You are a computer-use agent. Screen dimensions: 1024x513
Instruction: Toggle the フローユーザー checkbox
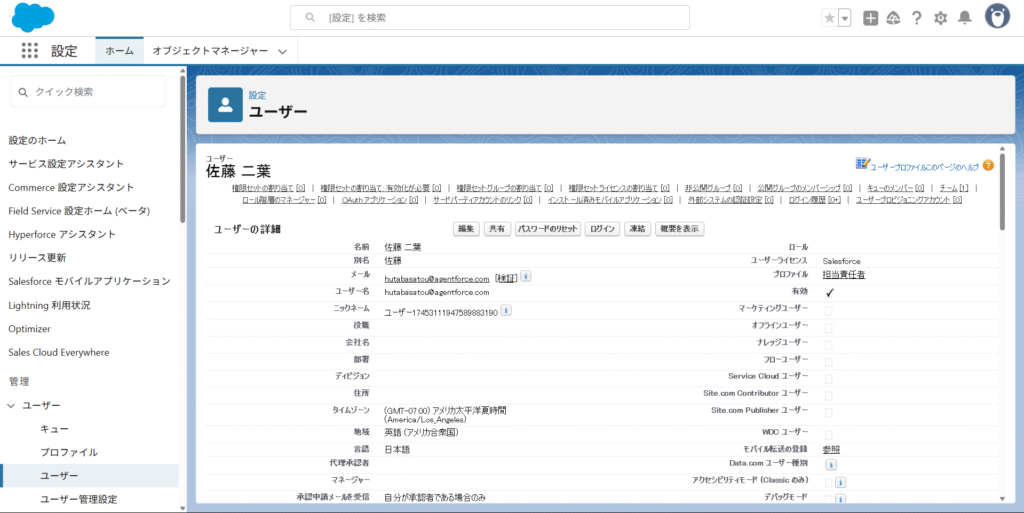point(829,362)
